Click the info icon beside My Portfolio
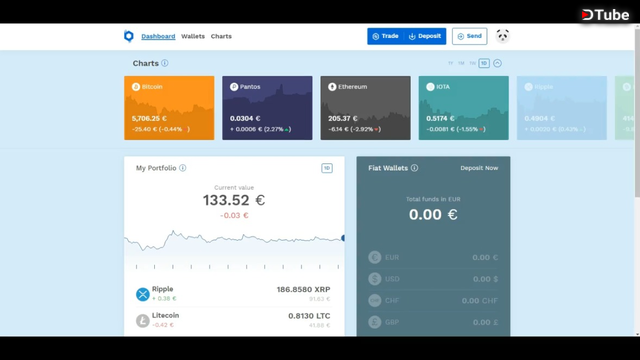 click(182, 168)
